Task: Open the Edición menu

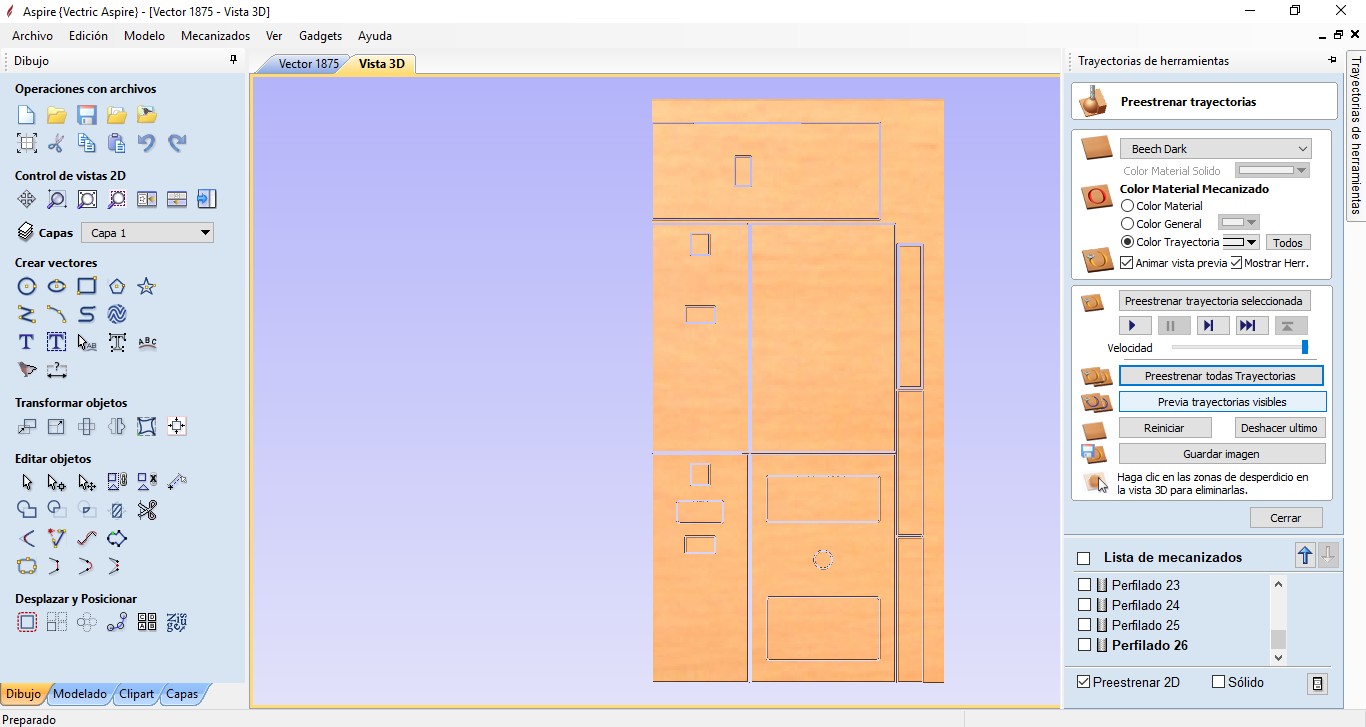Action: point(88,35)
